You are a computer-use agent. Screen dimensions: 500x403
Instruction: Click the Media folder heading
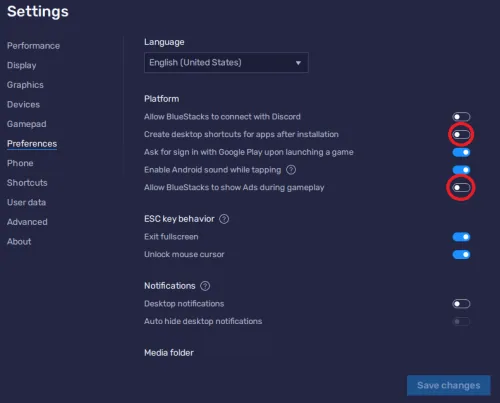169,353
